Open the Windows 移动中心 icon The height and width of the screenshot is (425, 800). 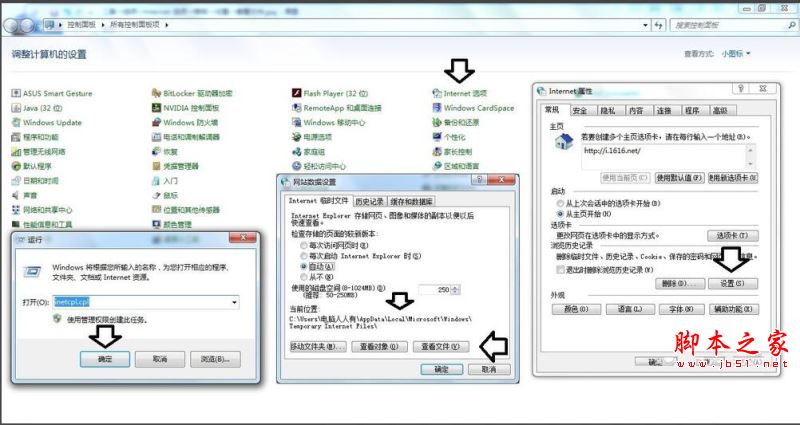coord(296,122)
